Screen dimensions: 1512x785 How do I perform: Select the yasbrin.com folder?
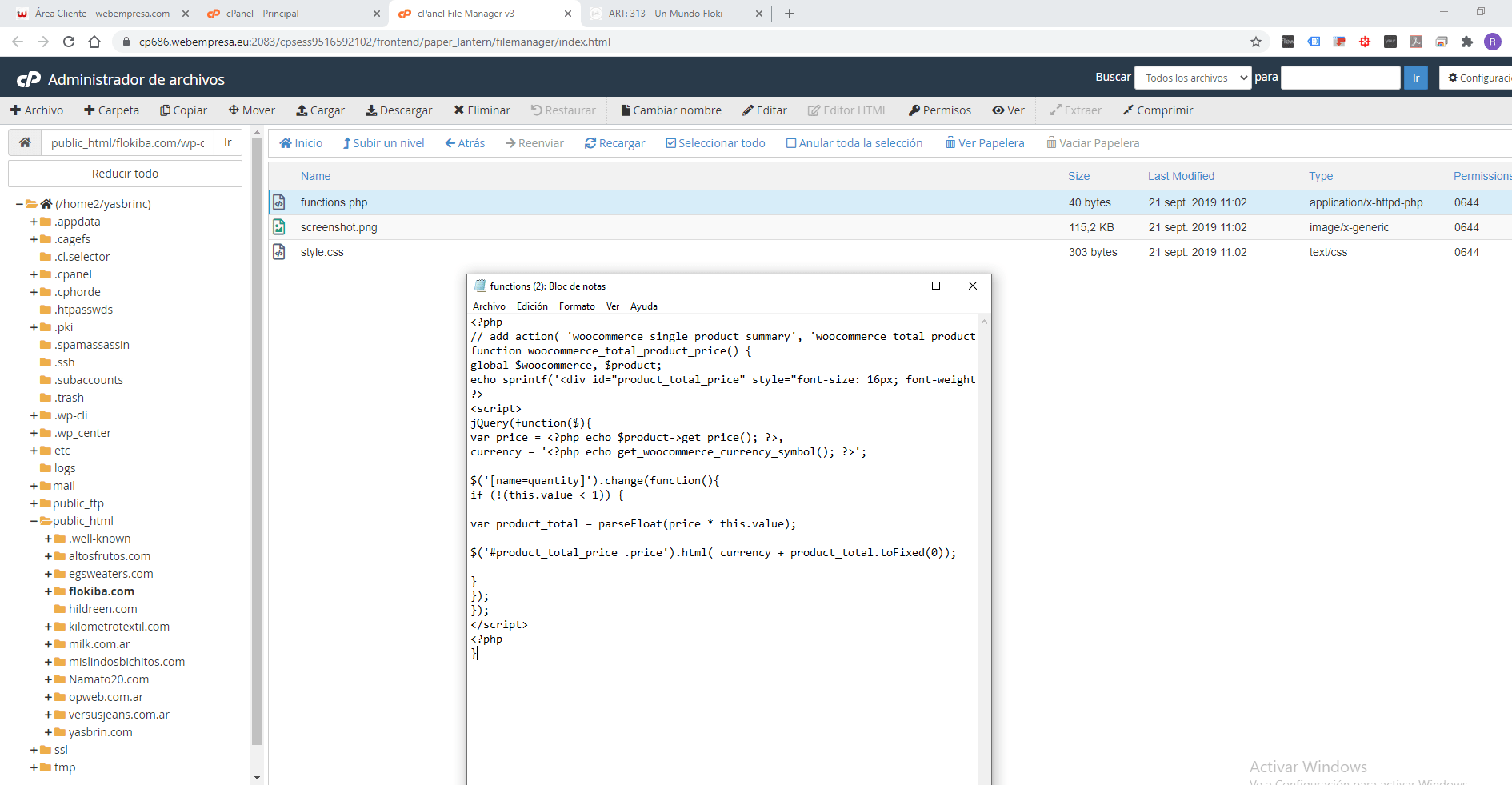(100, 732)
